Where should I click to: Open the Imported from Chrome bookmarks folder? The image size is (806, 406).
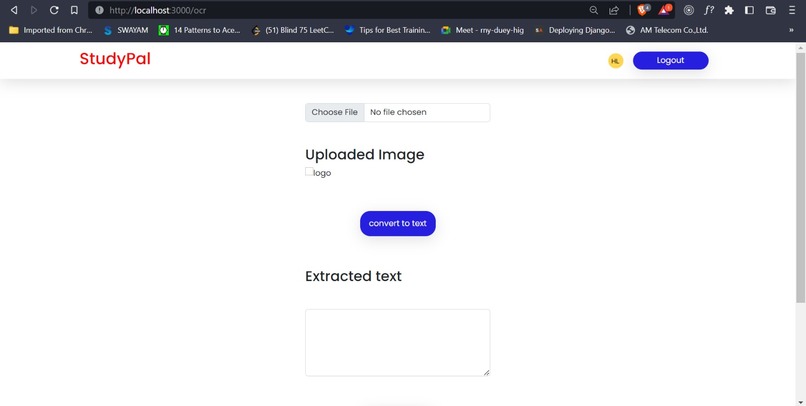coord(50,30)
